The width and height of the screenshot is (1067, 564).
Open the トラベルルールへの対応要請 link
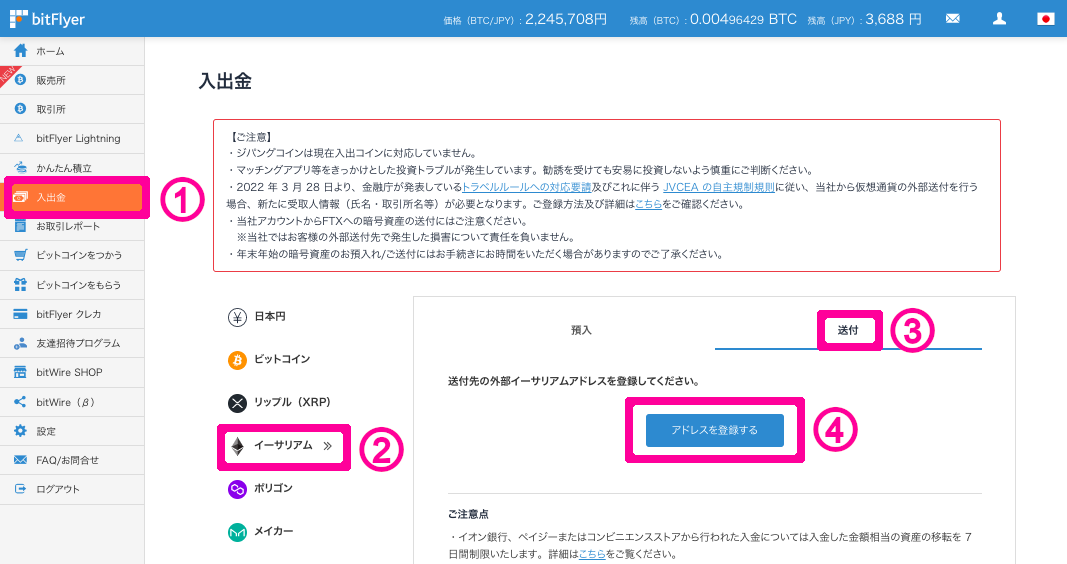(527, 187)
